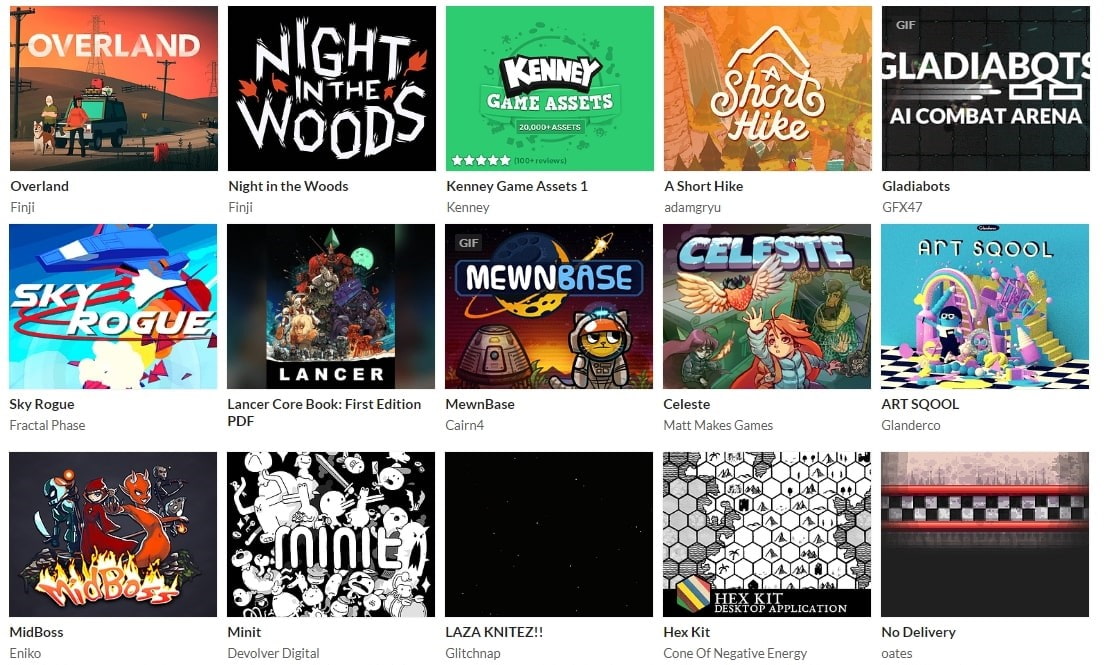Open the Celeste game thumbnail
The image size is (1106, 665).
[x=767, y=306]
